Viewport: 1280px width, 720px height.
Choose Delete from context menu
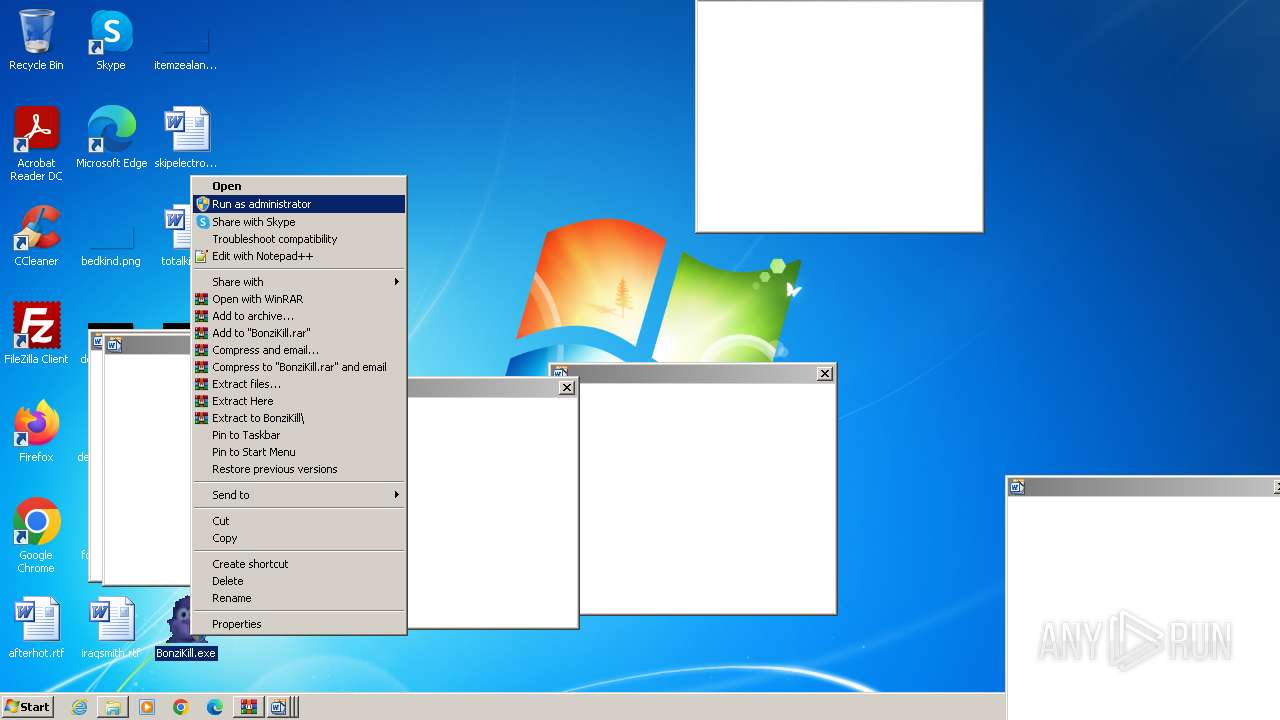pos(299,581)
